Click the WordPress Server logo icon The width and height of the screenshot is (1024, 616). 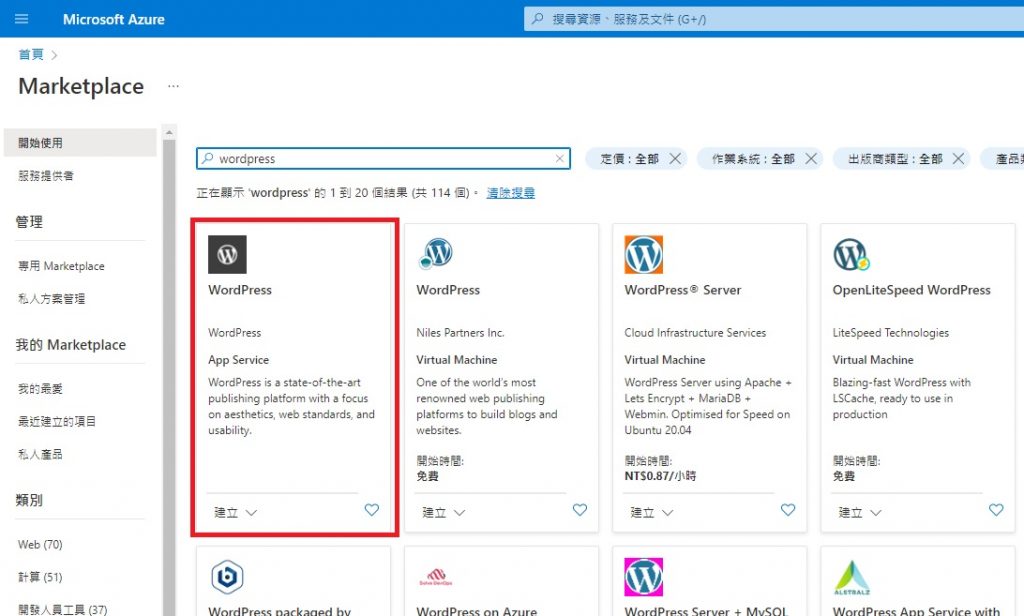pos(643,254)
